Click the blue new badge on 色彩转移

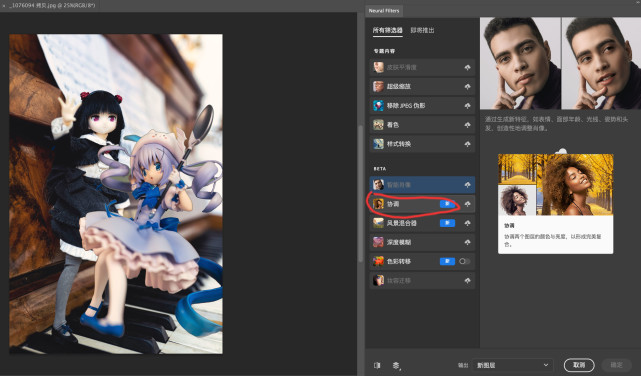[447, 261]
